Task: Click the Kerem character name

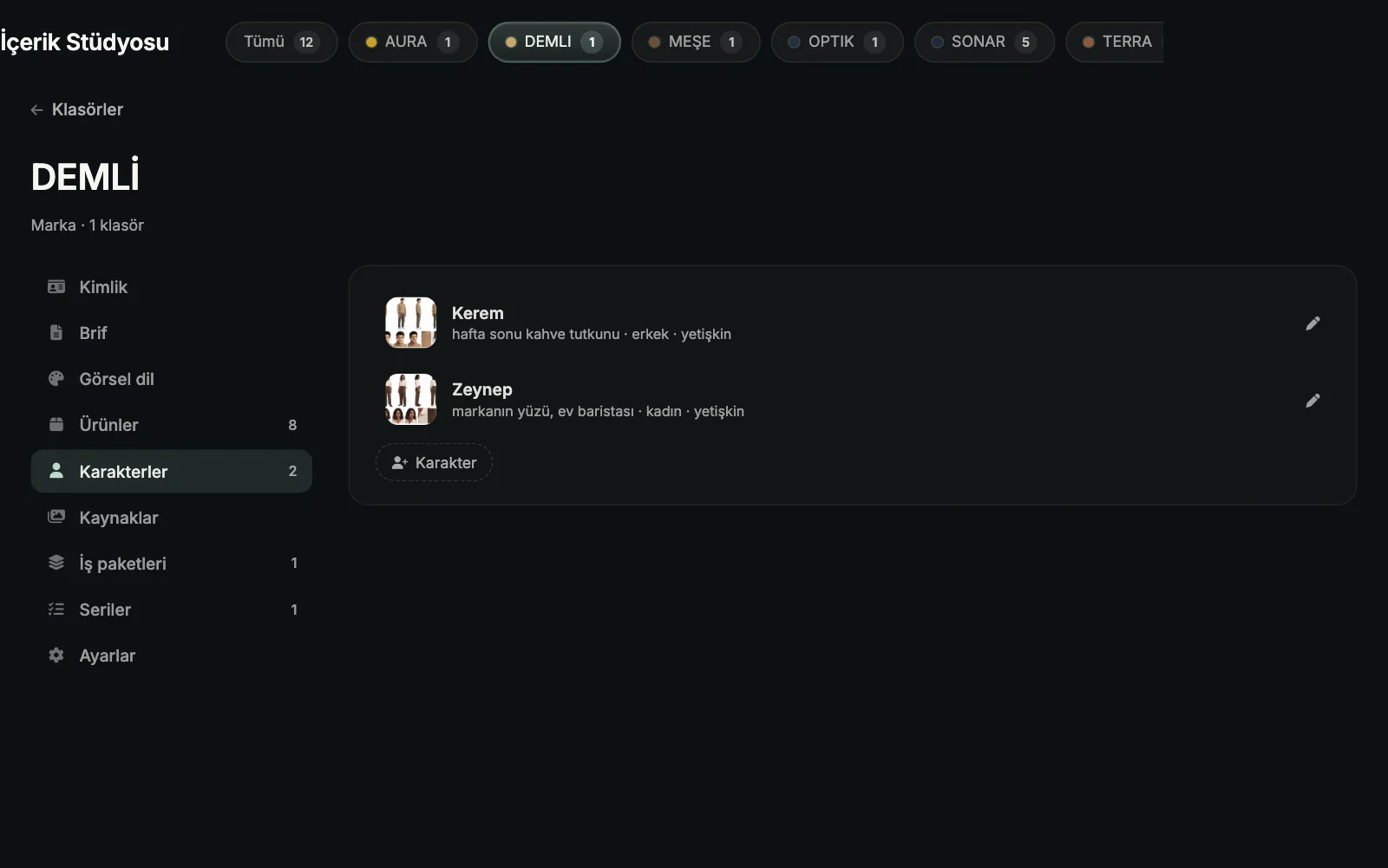Action: tap(477, 313)
